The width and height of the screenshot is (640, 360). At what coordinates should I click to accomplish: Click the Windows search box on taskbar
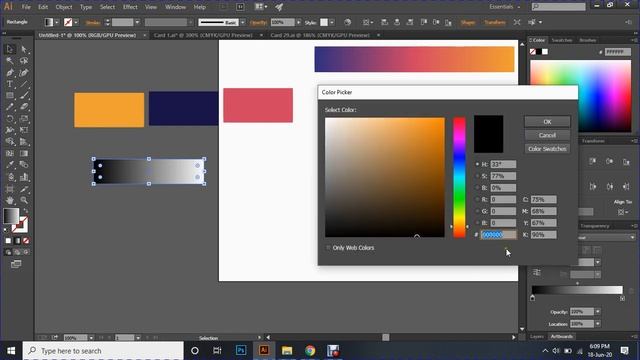point(103,351)
